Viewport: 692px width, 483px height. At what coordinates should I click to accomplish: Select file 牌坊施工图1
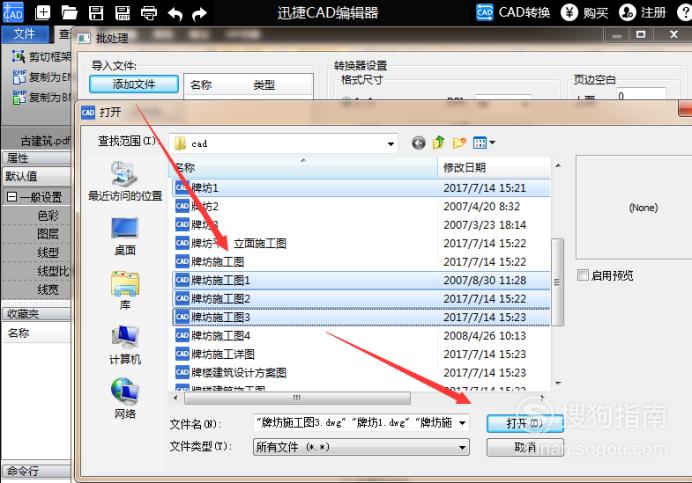361,280
